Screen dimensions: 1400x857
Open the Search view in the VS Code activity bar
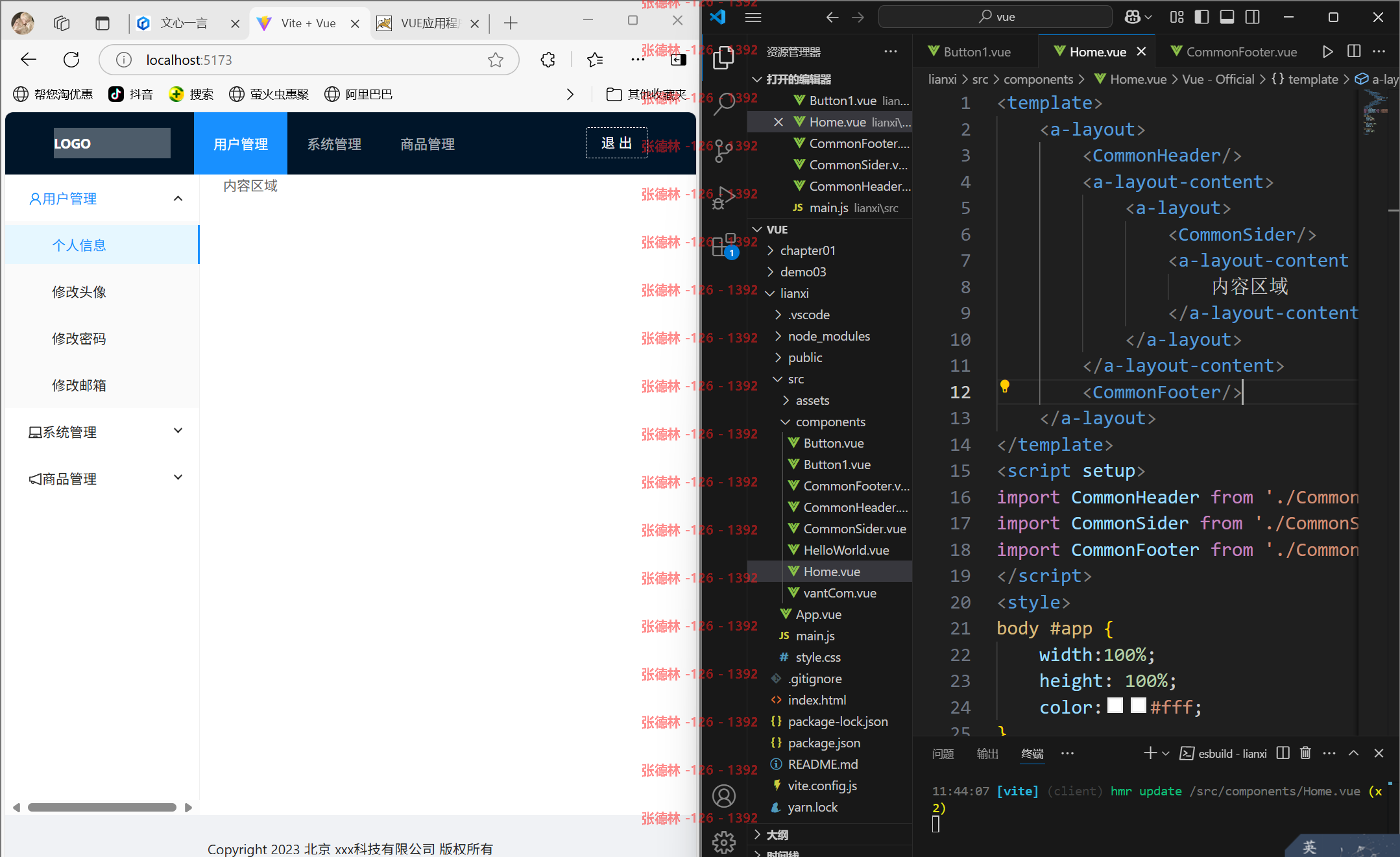coord(723,104)
